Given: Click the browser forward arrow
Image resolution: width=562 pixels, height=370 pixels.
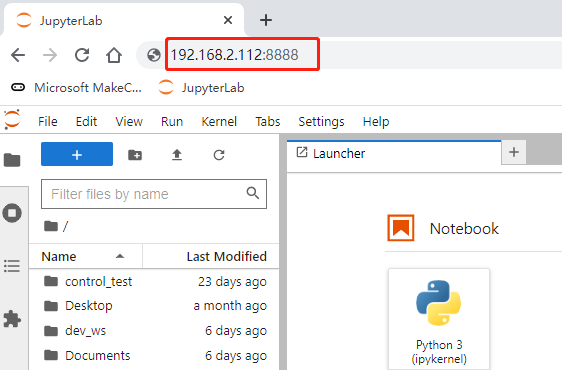Looking at the screenshot, I should point(50,55).
